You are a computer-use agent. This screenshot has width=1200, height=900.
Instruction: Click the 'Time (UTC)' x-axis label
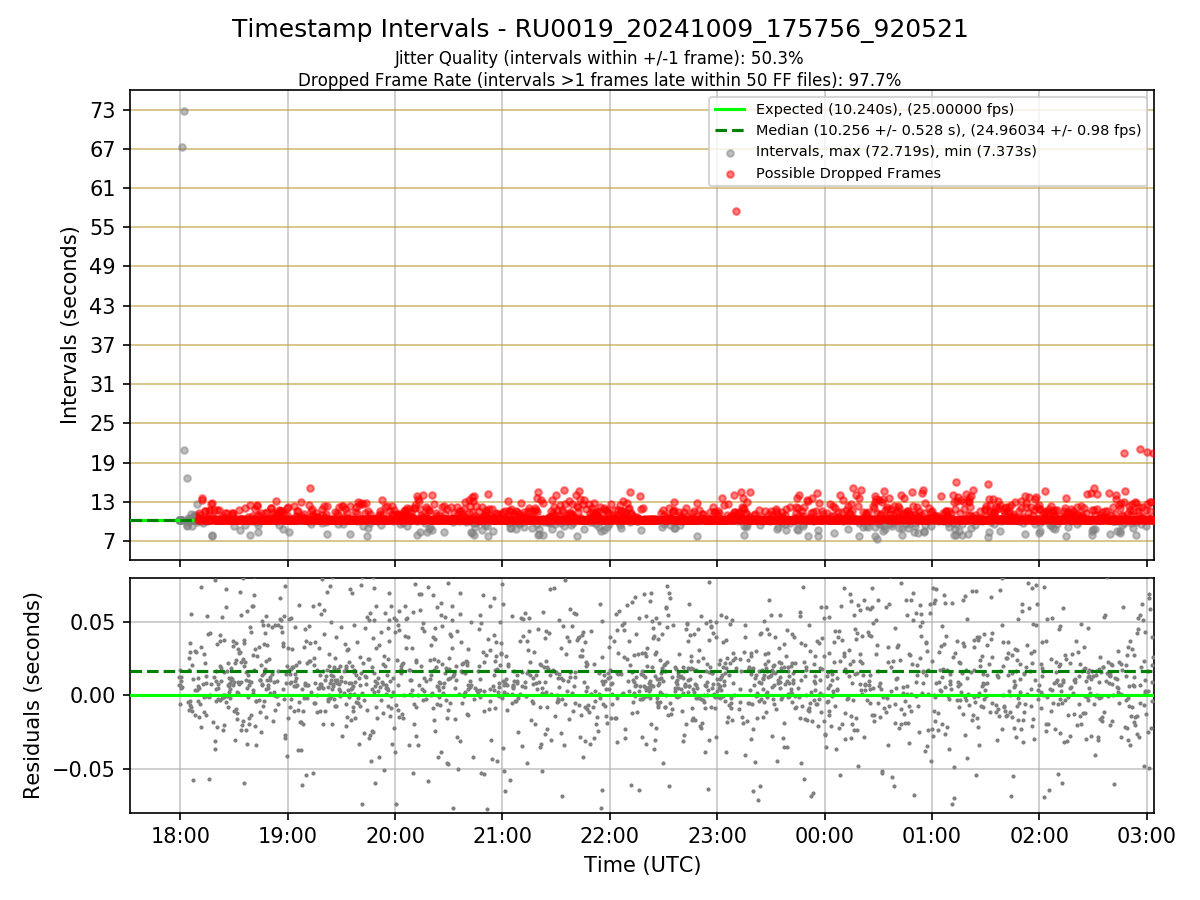click(642, 864)
